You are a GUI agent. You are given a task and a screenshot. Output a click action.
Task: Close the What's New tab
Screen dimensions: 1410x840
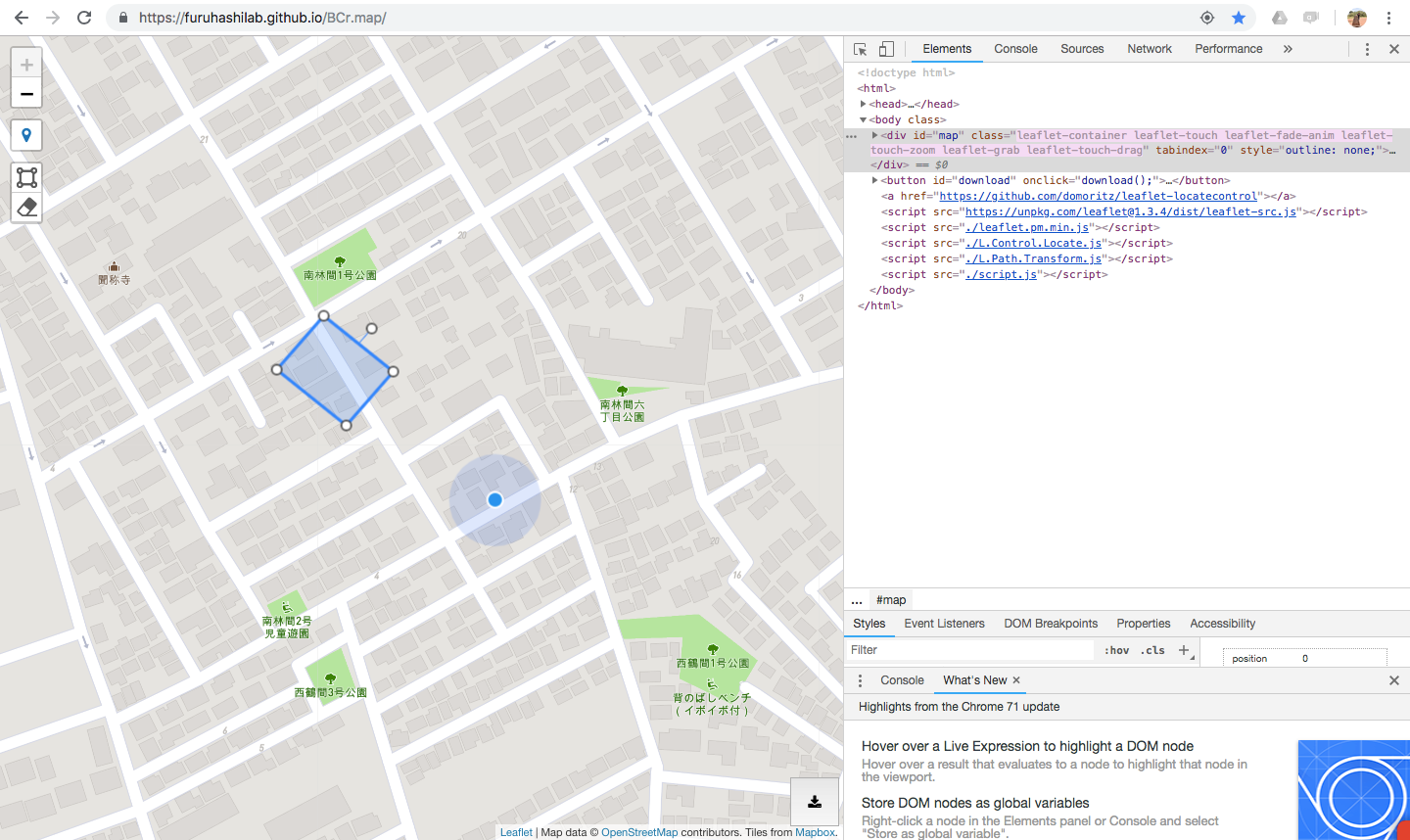(x=1016, y=680)
